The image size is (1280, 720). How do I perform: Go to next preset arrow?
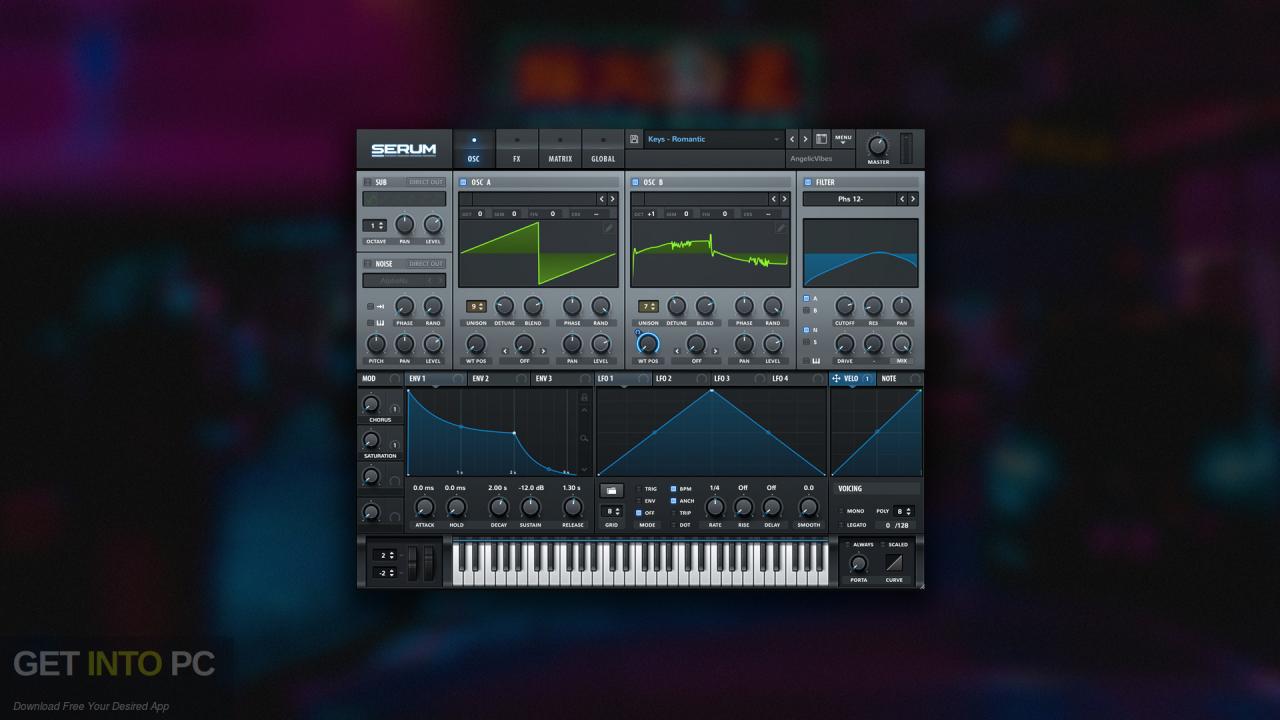coord(805,139)
